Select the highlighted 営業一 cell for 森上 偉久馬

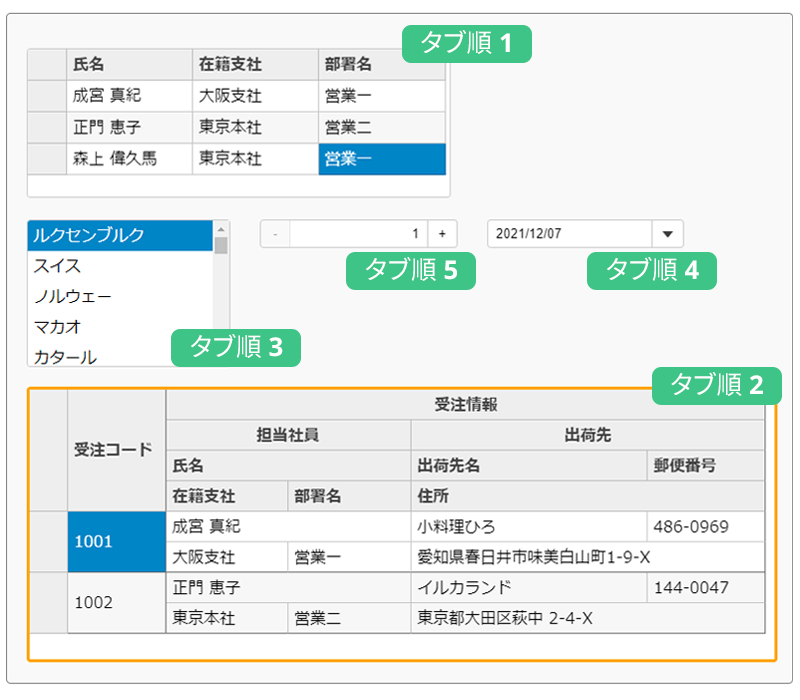click(x=380, y=159)
